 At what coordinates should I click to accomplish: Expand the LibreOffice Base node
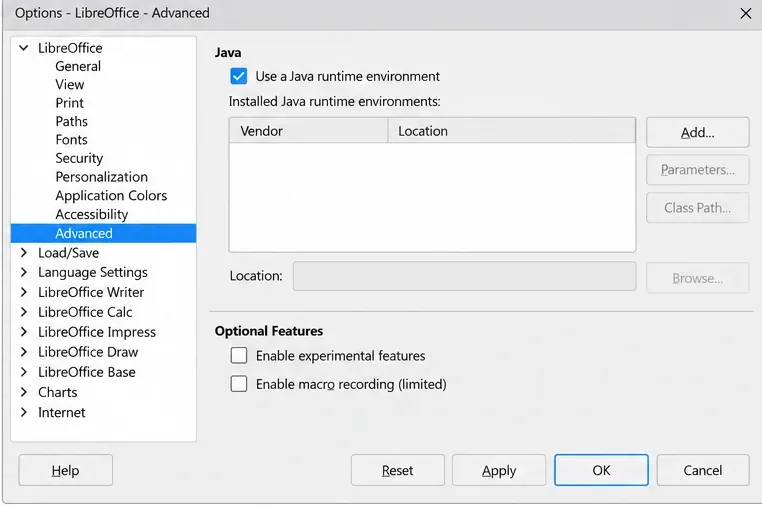[x=23, y=372]
